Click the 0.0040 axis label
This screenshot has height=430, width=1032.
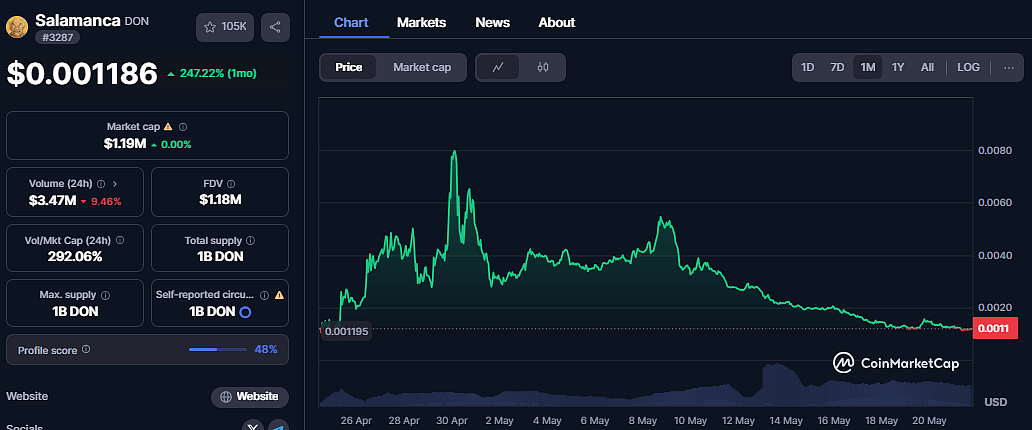[994, 255]
